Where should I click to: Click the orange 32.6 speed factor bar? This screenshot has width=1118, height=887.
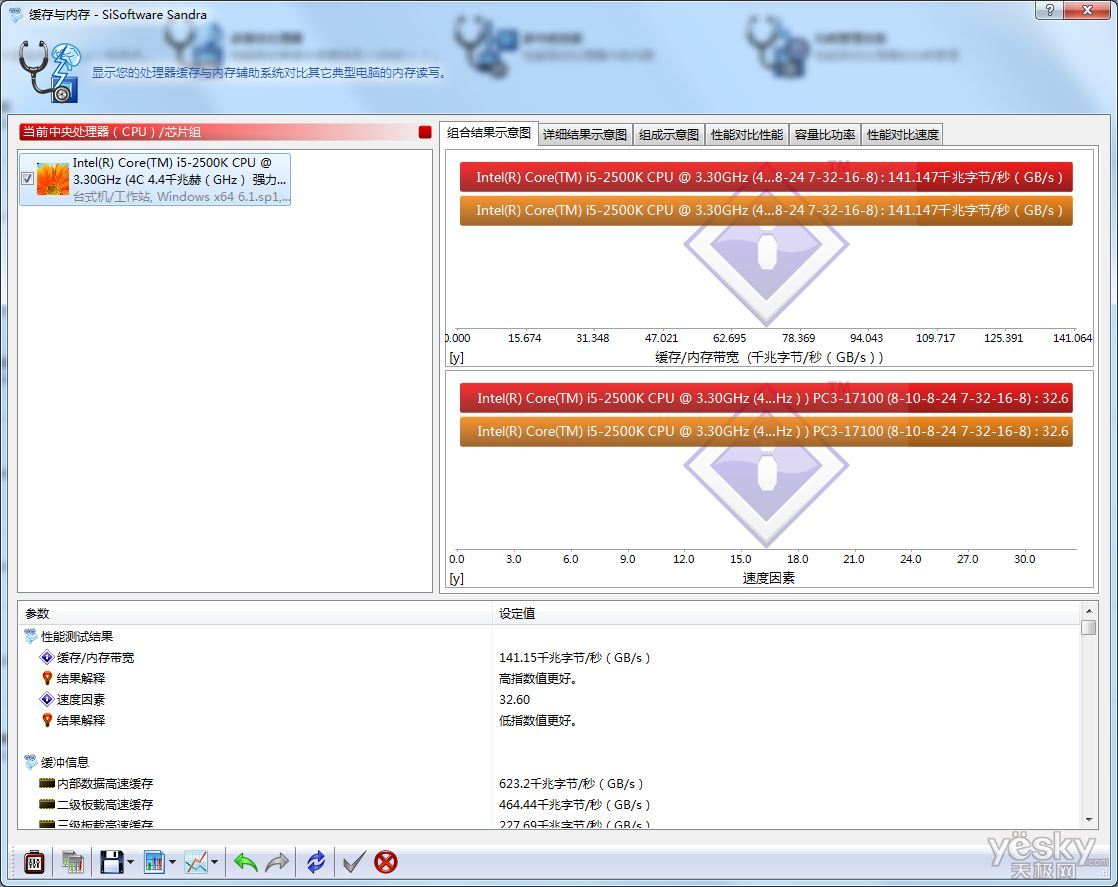point(766,431)
